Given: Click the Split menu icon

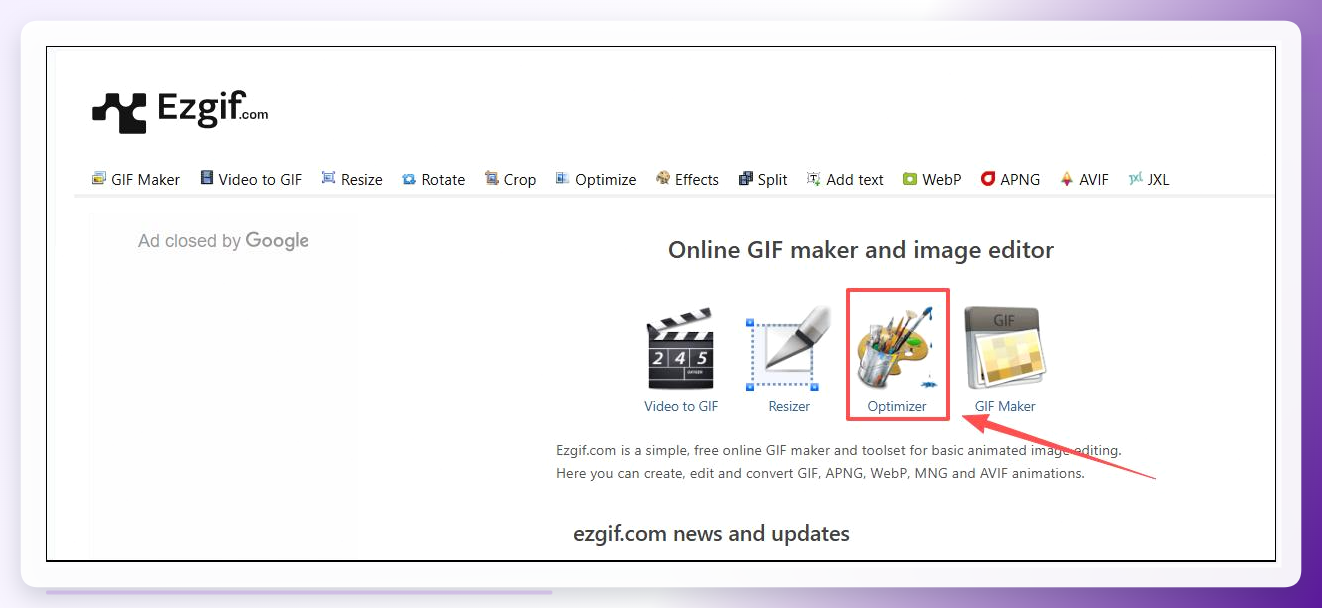Looking at the screenshot, I should (746, 179).
